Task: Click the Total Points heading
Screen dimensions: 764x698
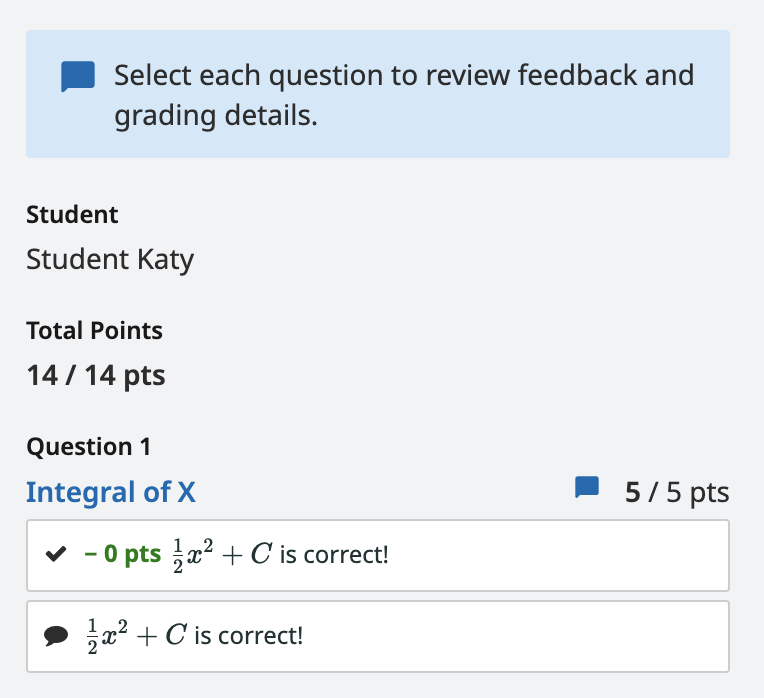Action: (95, 331)
